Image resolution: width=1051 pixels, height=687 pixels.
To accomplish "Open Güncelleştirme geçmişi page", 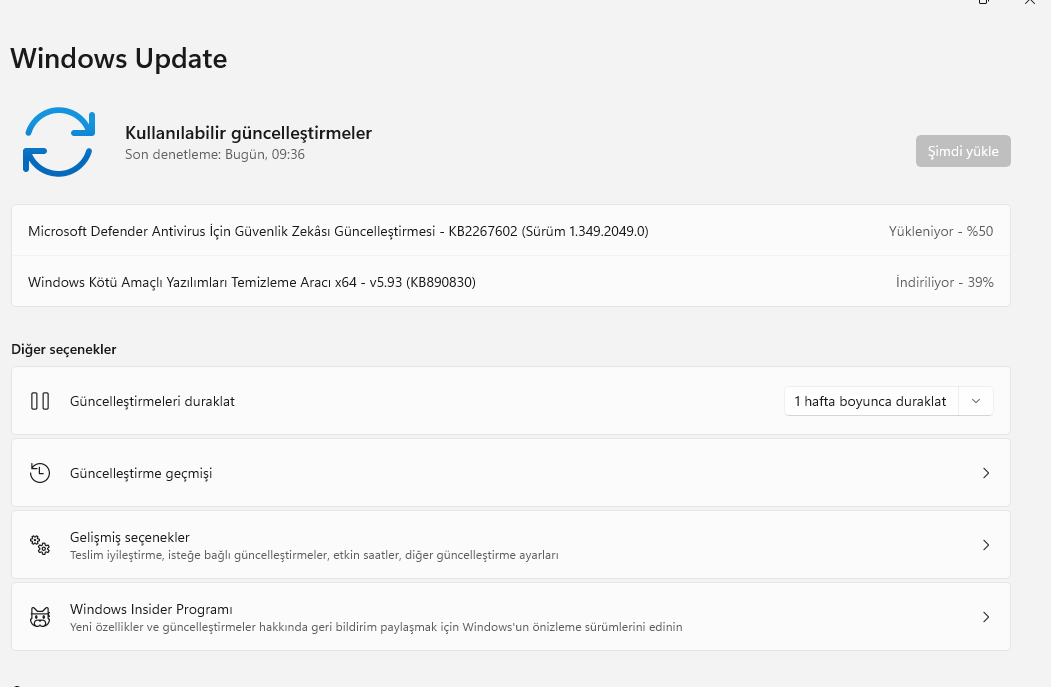I will coord(511,473).
